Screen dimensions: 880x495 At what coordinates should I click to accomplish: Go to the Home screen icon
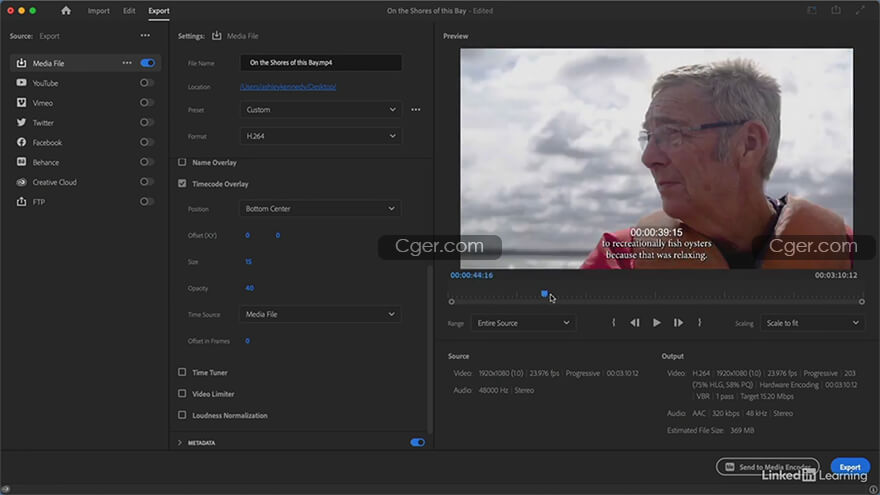coord(66,11)
